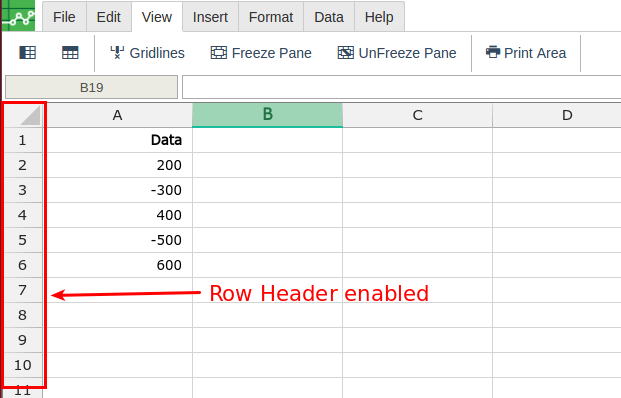Click into the formula bar
Viewport: 621px width, 398px height.
click(401, 87)
